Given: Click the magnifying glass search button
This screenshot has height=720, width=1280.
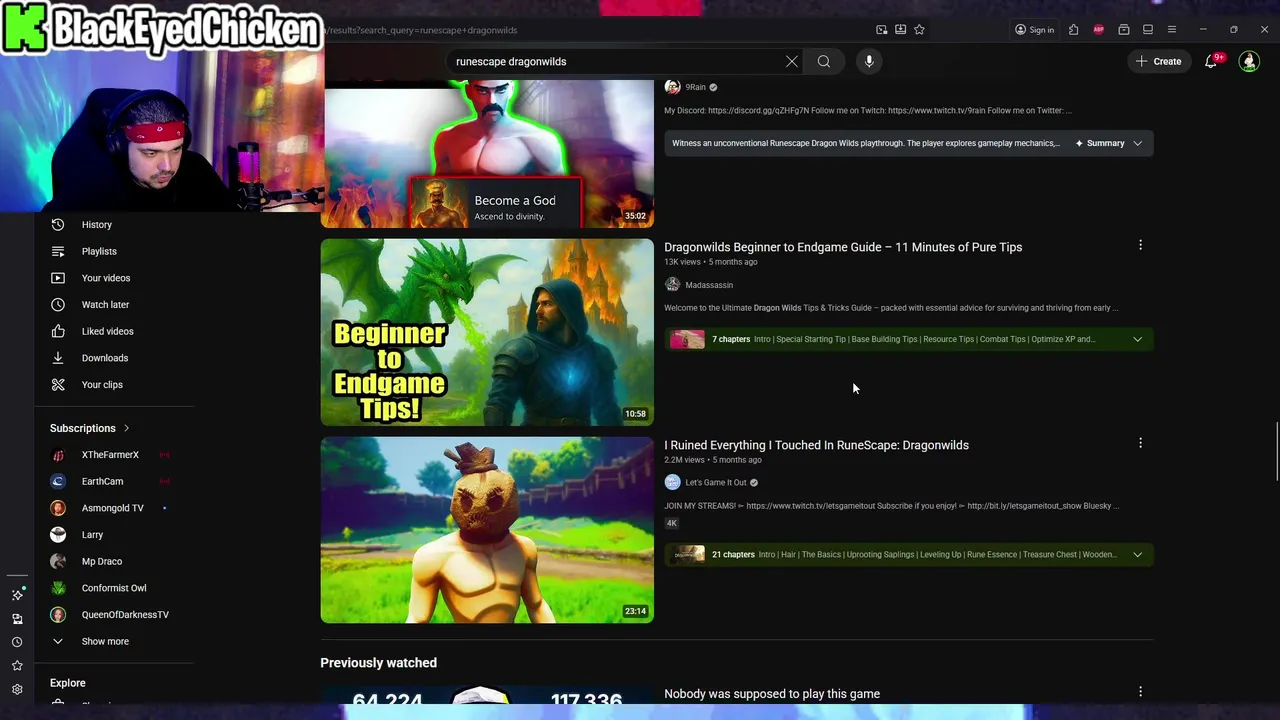Looking at the screenshot, I should click(x=824, y=61).
